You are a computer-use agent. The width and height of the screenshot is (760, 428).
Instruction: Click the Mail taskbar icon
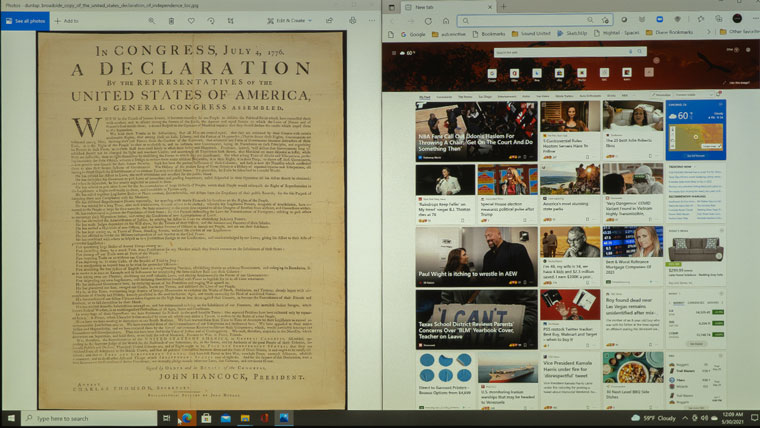(x=226, y=418)
